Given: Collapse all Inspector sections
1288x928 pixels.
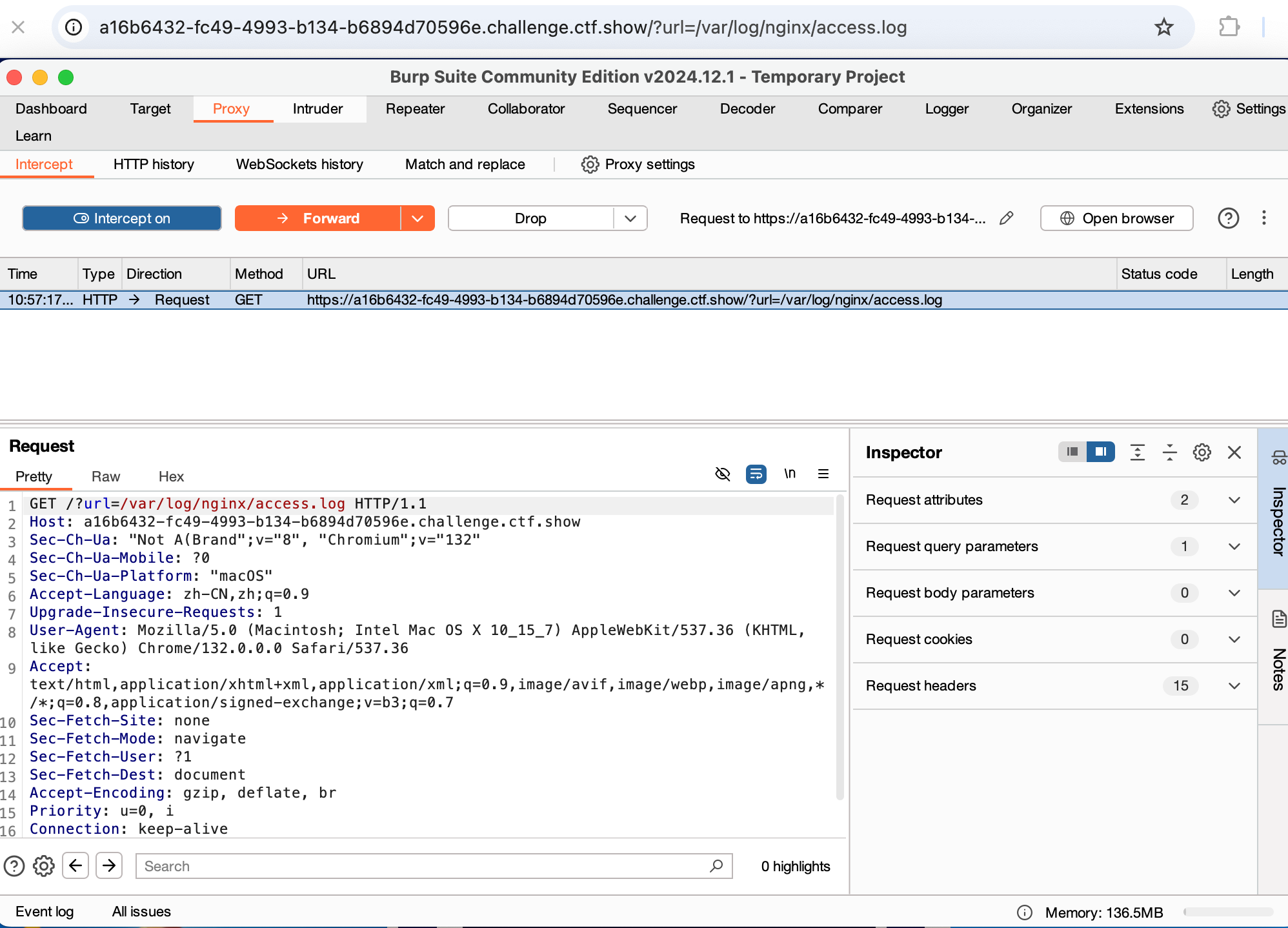Looking at the screenshot, I should (x=1169, y=452).
